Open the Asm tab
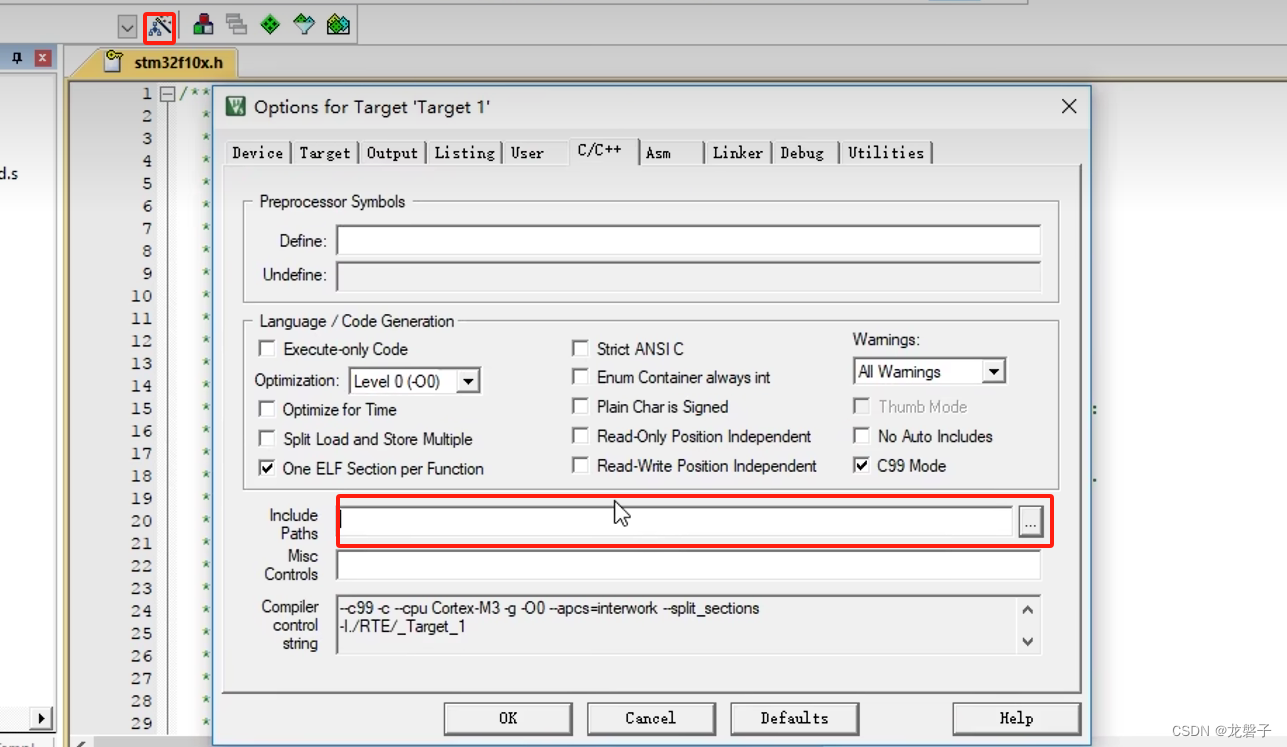Image resolution: width=1287 pixels, height=747 pixels. pyautogui.click(x=658, y=153)
